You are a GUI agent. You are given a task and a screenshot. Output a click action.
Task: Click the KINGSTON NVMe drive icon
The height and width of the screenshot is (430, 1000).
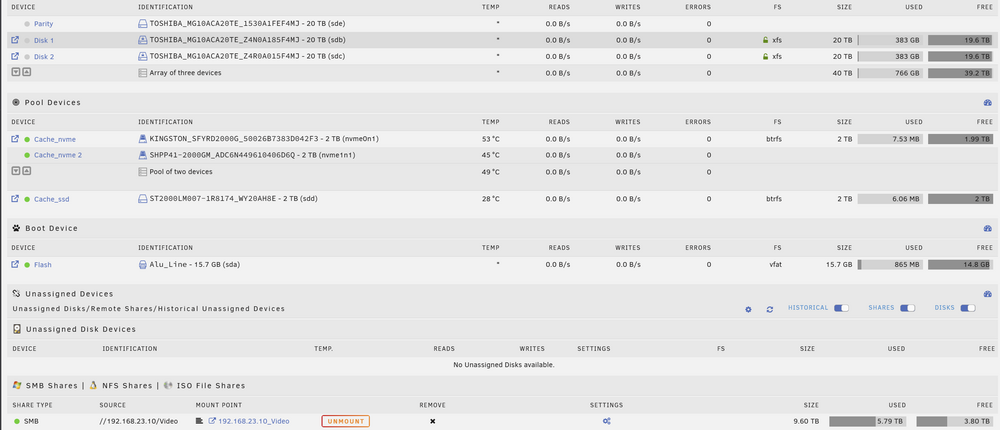coord(143,138)
